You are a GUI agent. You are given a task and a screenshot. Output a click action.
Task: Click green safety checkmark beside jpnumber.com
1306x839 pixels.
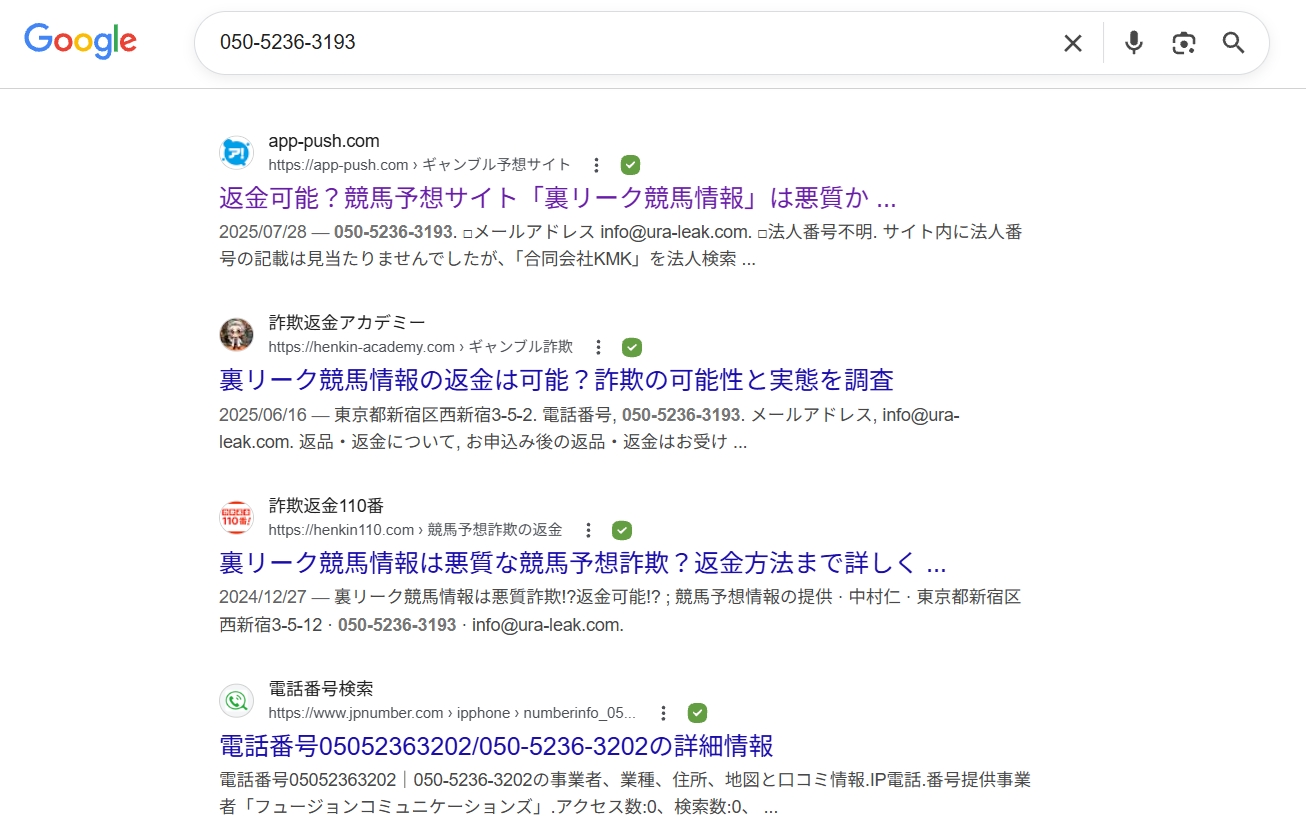697,713
